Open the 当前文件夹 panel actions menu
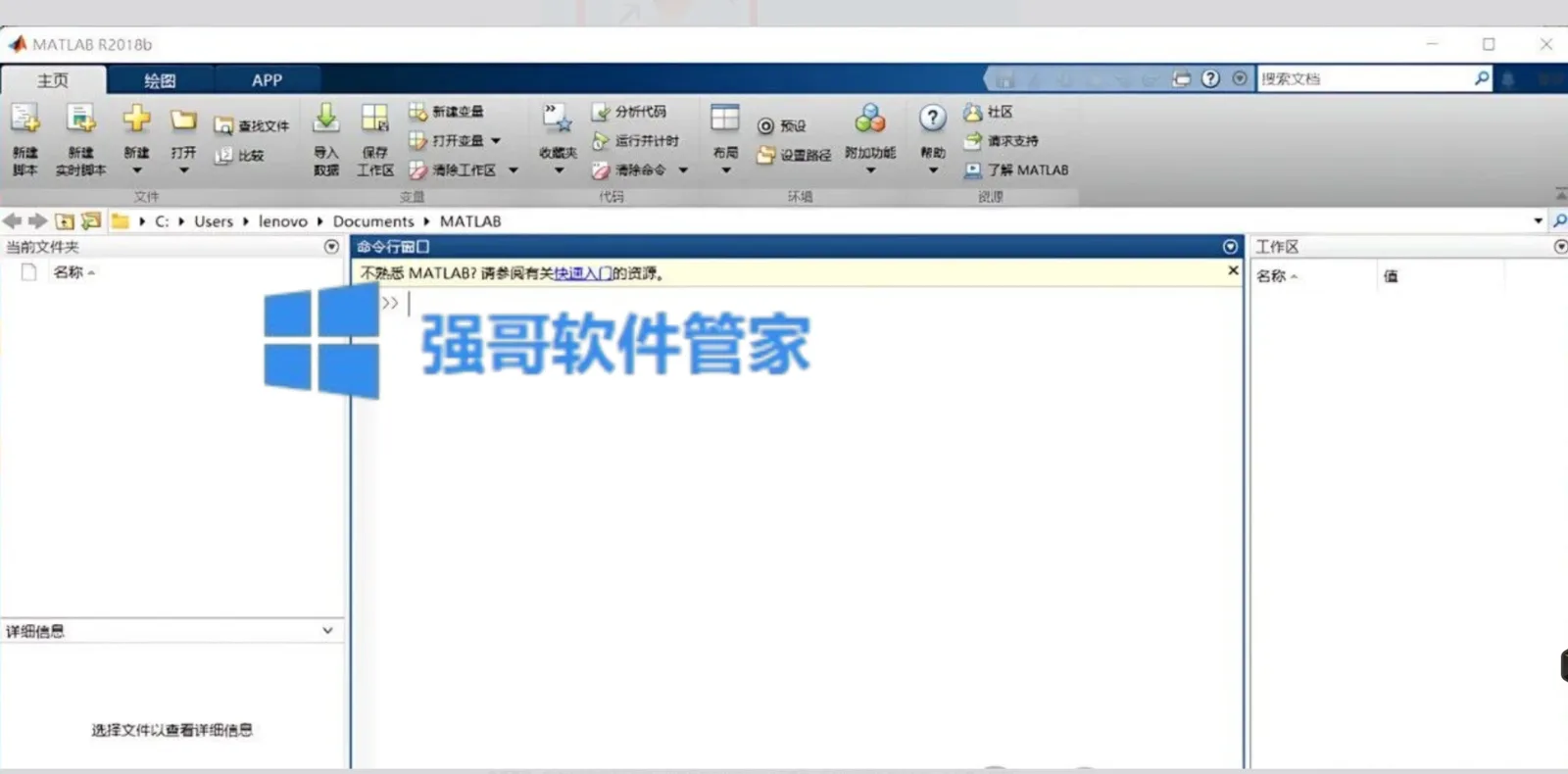Screen dimensions: 1568x774 331,247
